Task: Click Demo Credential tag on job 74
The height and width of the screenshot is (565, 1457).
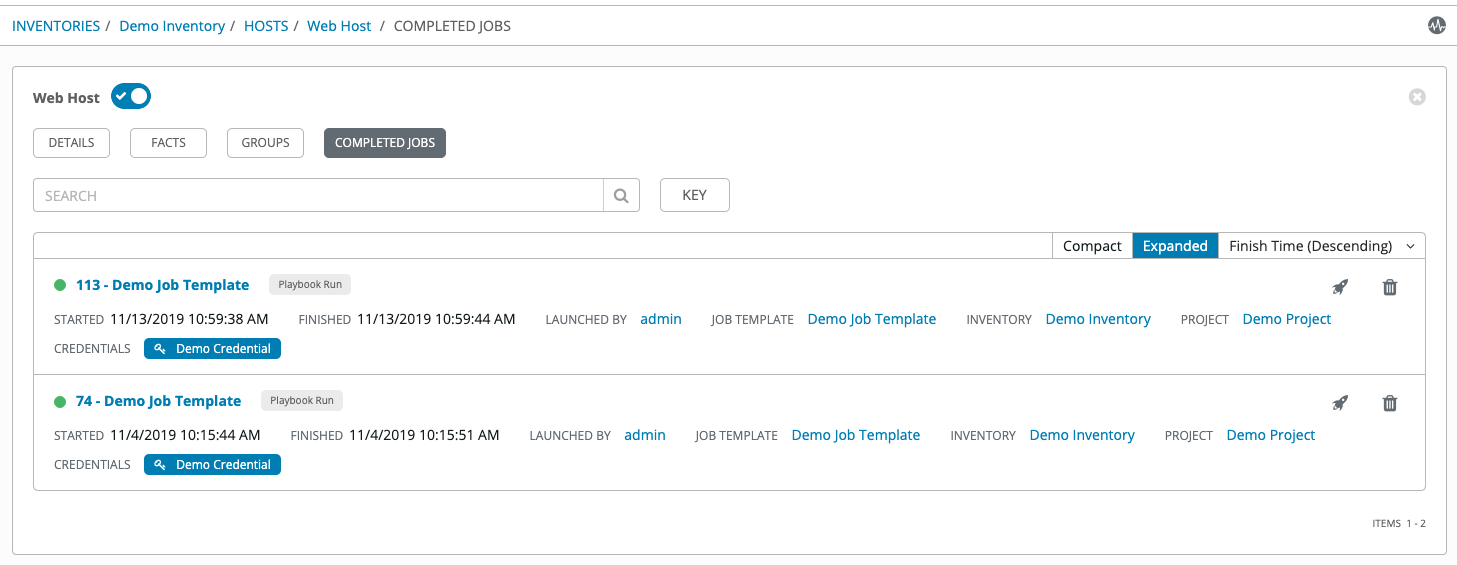Action: (212, 465)
